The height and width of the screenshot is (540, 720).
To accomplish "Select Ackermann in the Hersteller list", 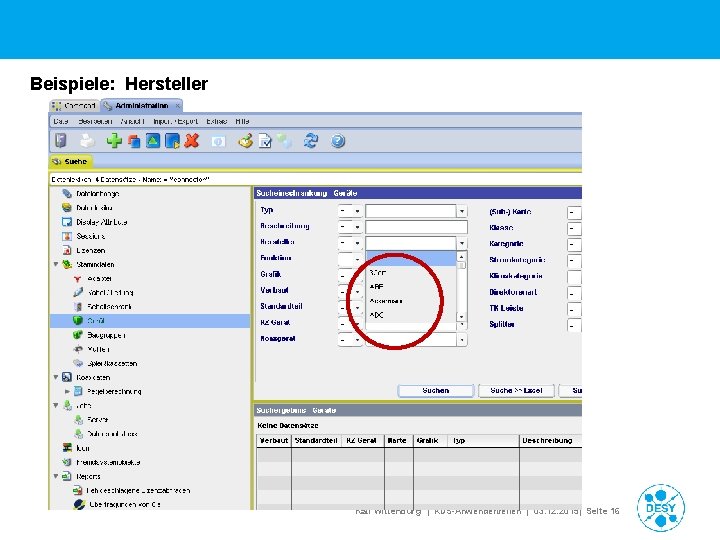I will [411, 301].
